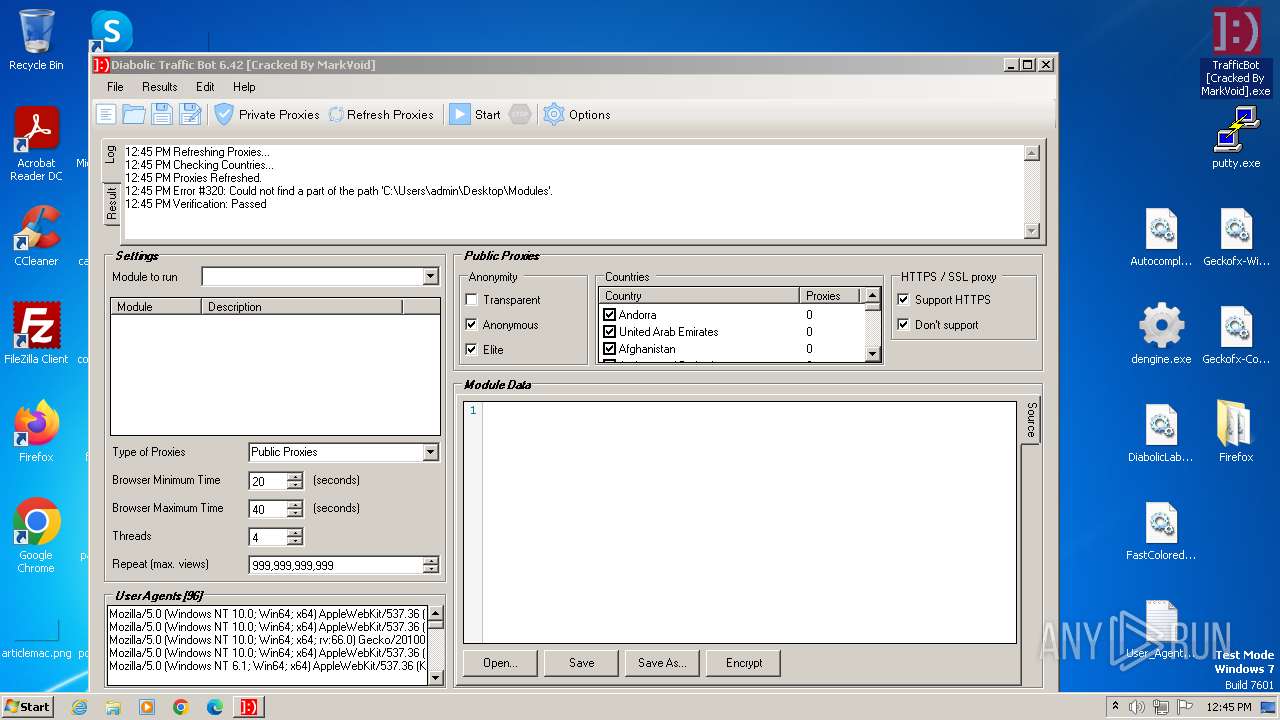Select the Windows NT 6.1 user agent row
The height and width of the screenshot is (720, 1280).
(267, 666)
